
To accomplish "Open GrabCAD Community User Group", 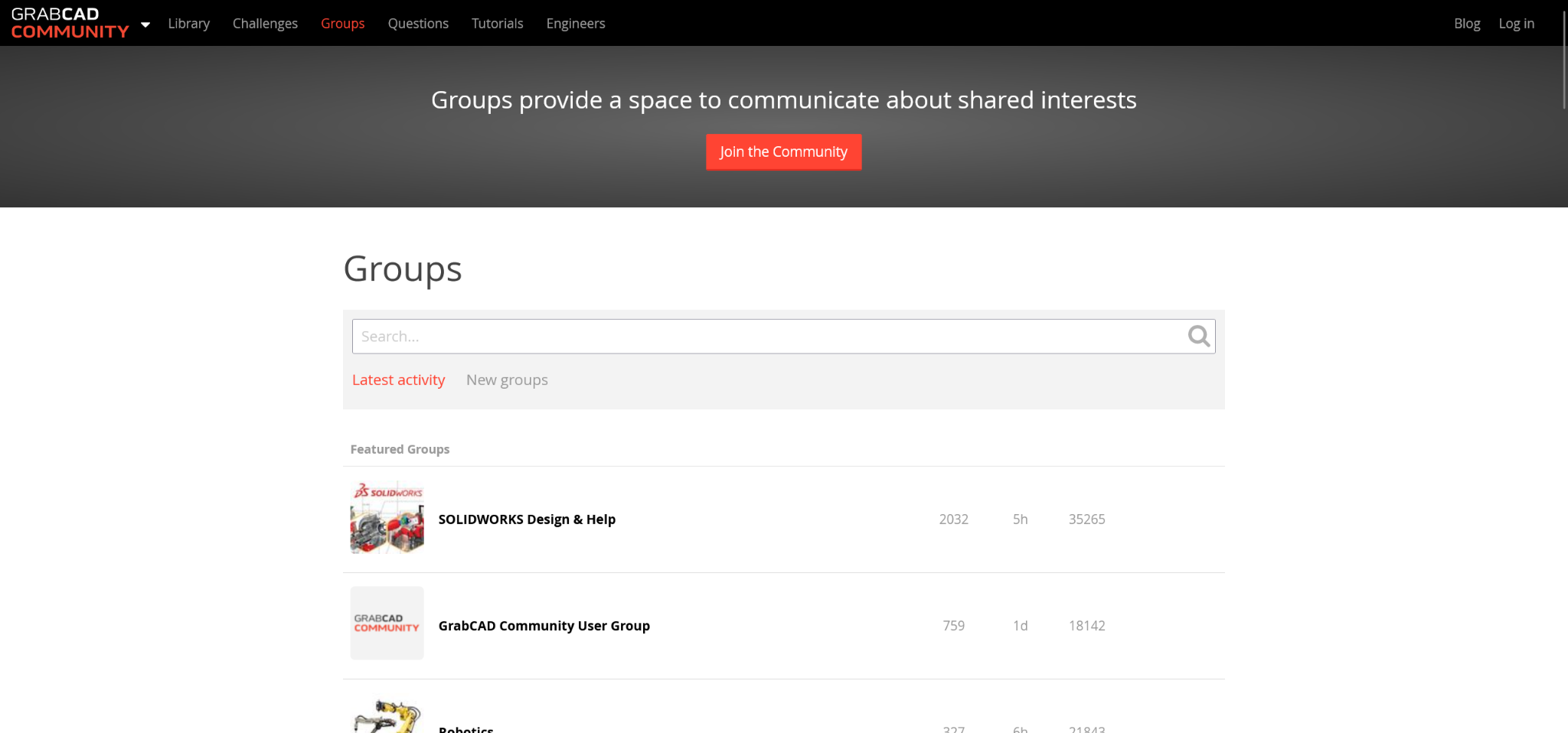I will click(x=544, y=625).
